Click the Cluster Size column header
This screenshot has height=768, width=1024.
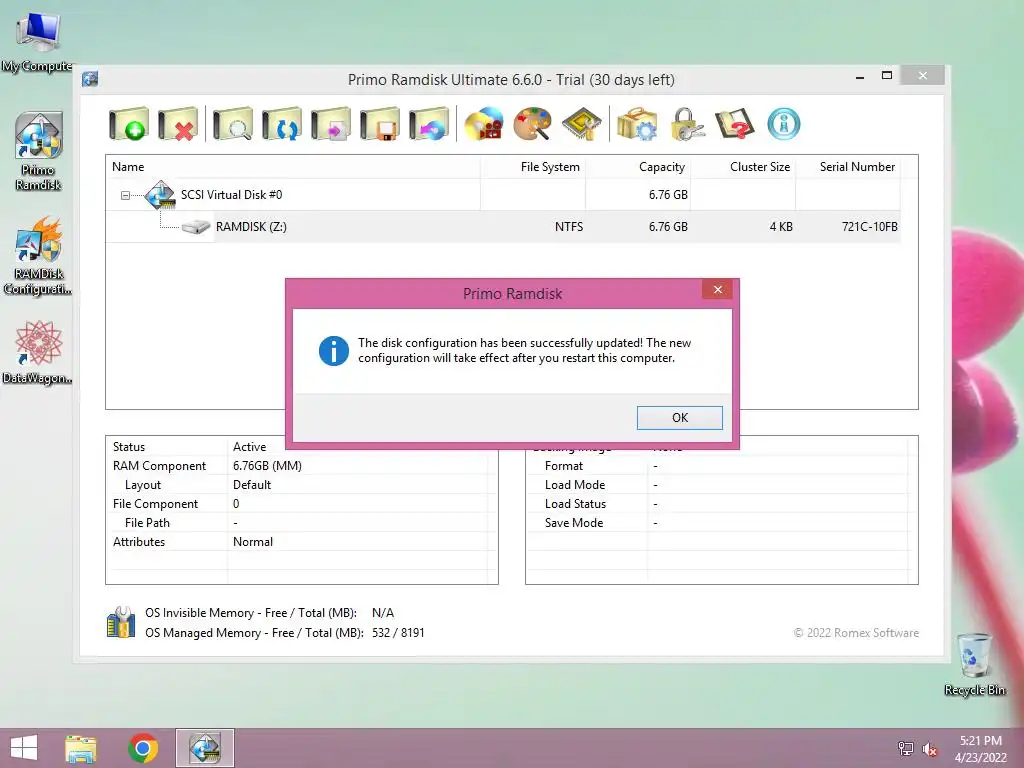click(x=743, y=167)
